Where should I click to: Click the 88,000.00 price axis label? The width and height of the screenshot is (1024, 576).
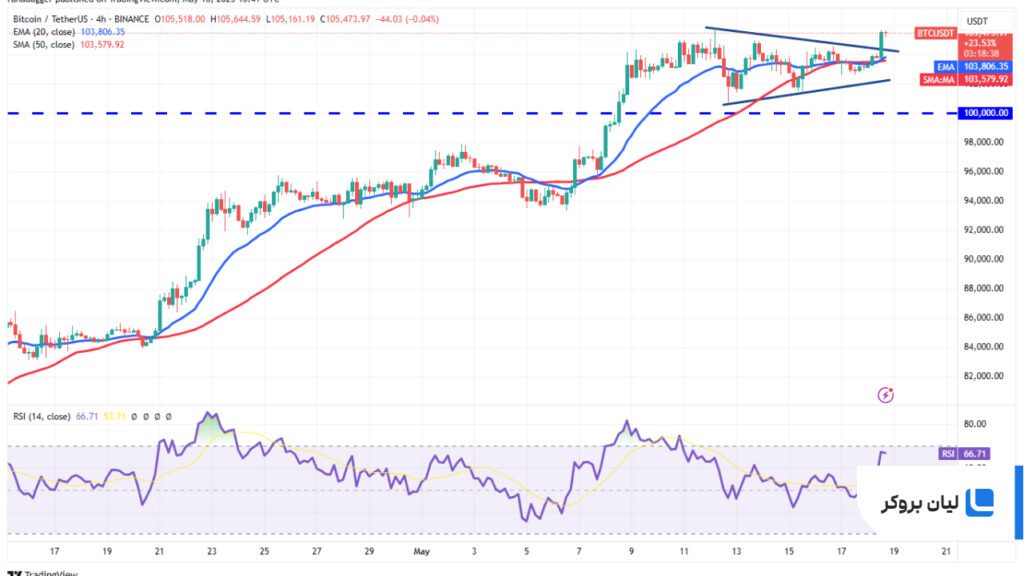[984, 288]
